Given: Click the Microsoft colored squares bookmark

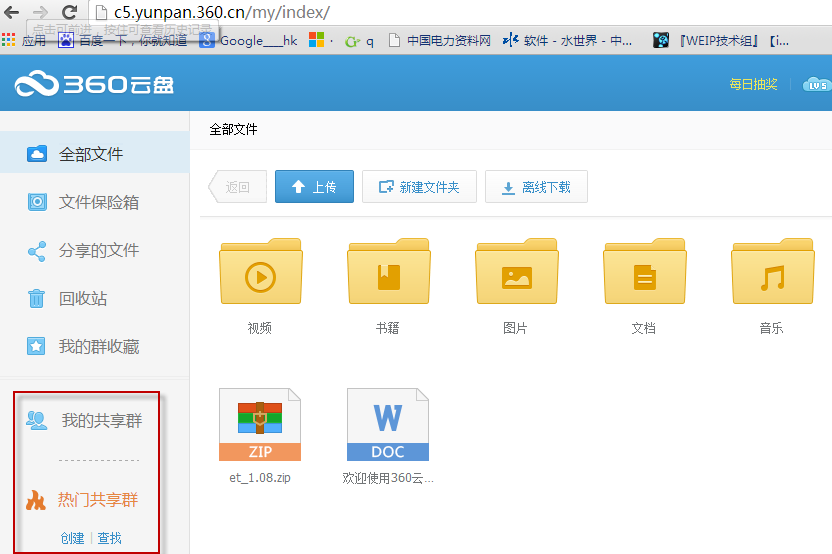Looking at the screenshot, I should 317,40.
